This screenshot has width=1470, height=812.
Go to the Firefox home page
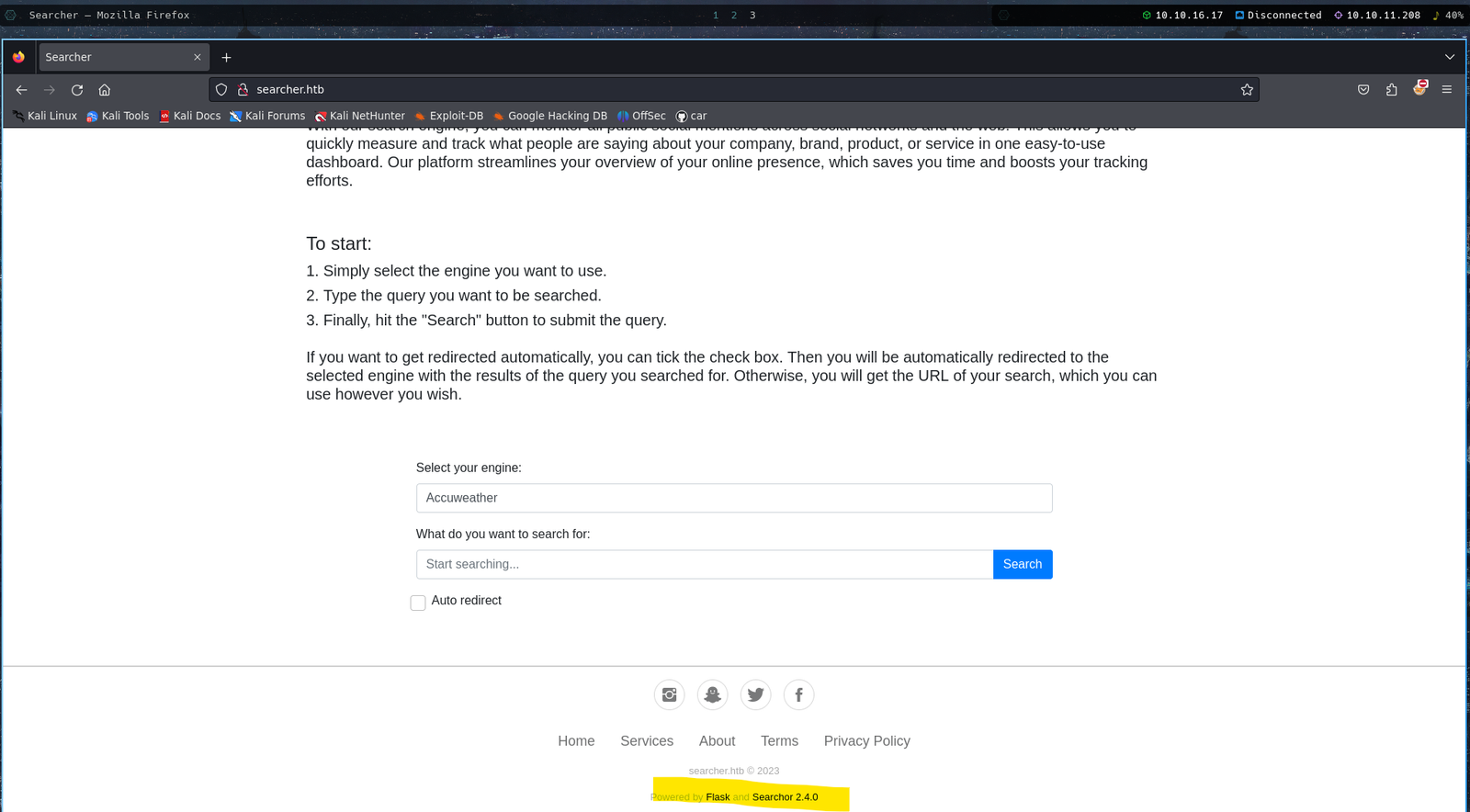105,90
